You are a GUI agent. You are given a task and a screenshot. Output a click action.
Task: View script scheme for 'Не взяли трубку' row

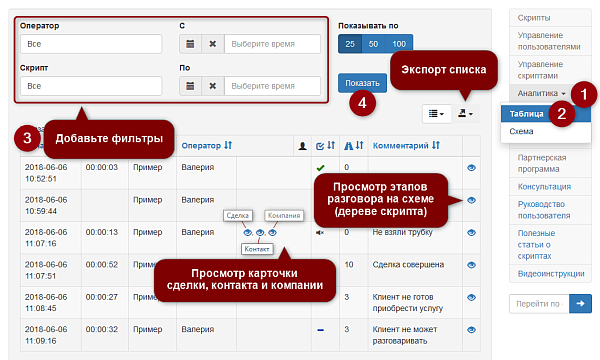point(471,233)
